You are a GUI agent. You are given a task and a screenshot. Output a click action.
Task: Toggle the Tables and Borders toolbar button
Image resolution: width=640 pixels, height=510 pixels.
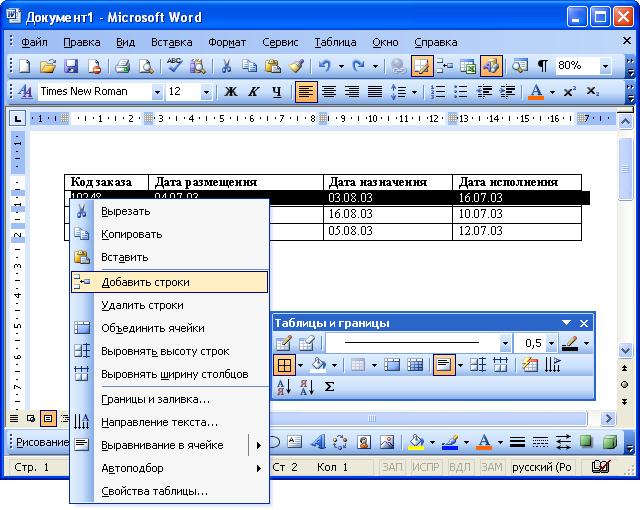pos(422,66)
